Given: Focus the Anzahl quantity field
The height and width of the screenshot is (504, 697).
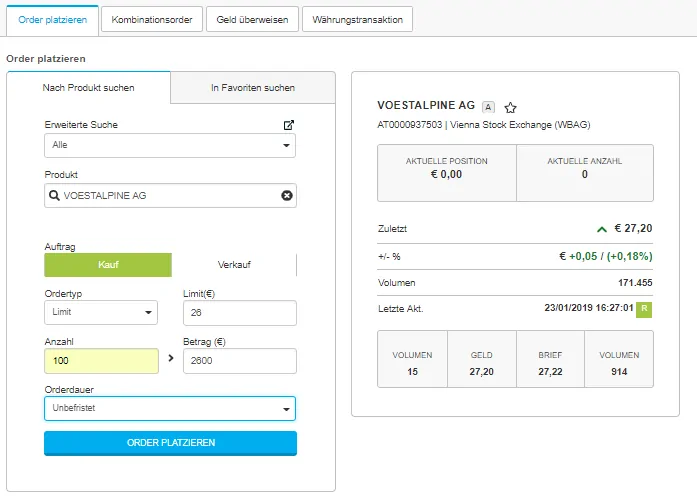Looking at the screenshot, I should coord(101,361).
